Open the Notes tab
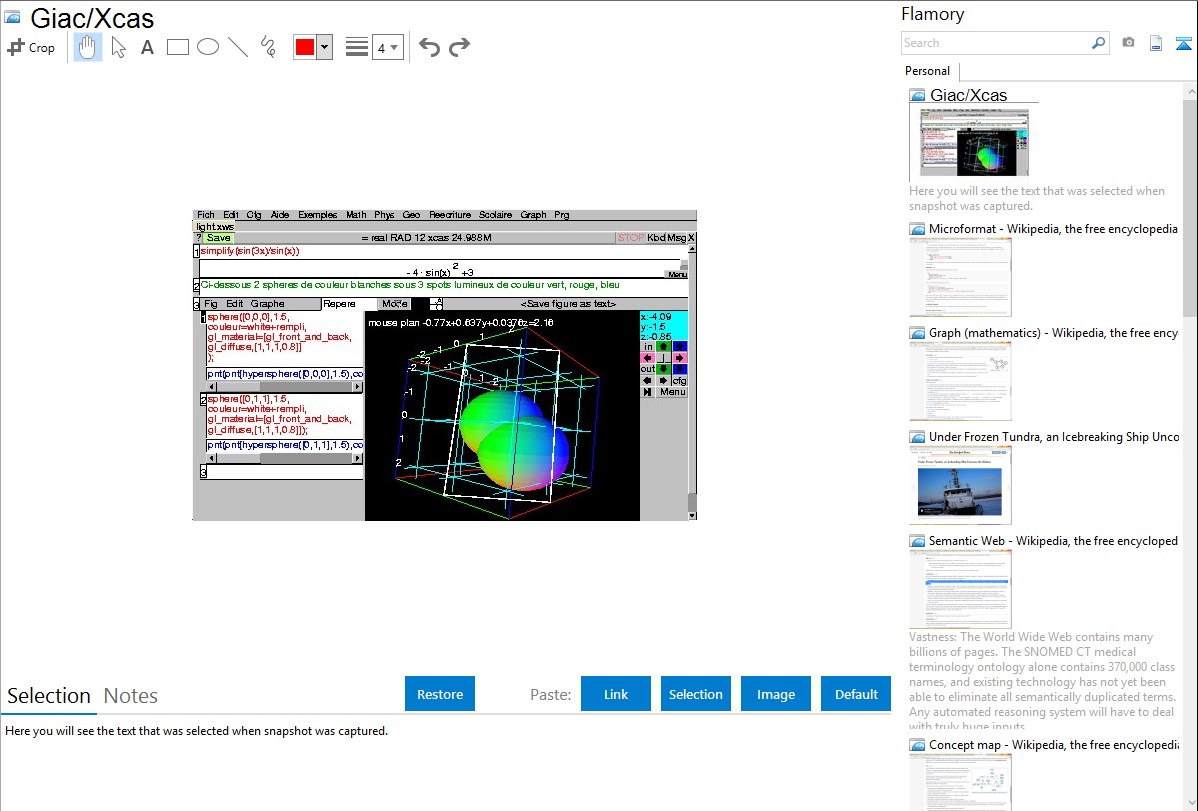Image resolution: width=1198 pixels, height=811 pixels. tap(131, 696)
